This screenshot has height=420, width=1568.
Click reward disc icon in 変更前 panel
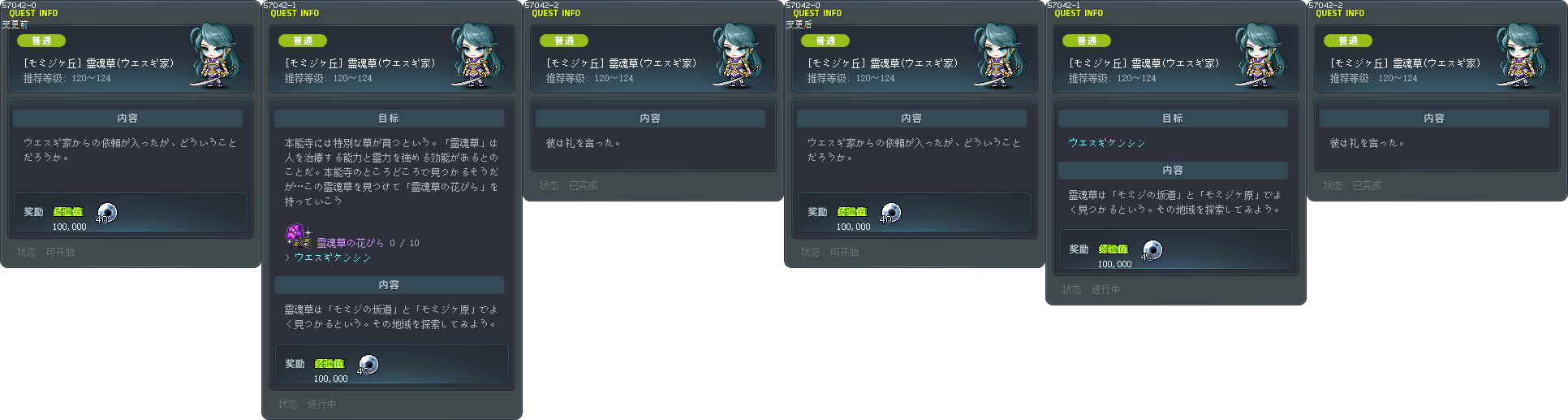point(106,213)
